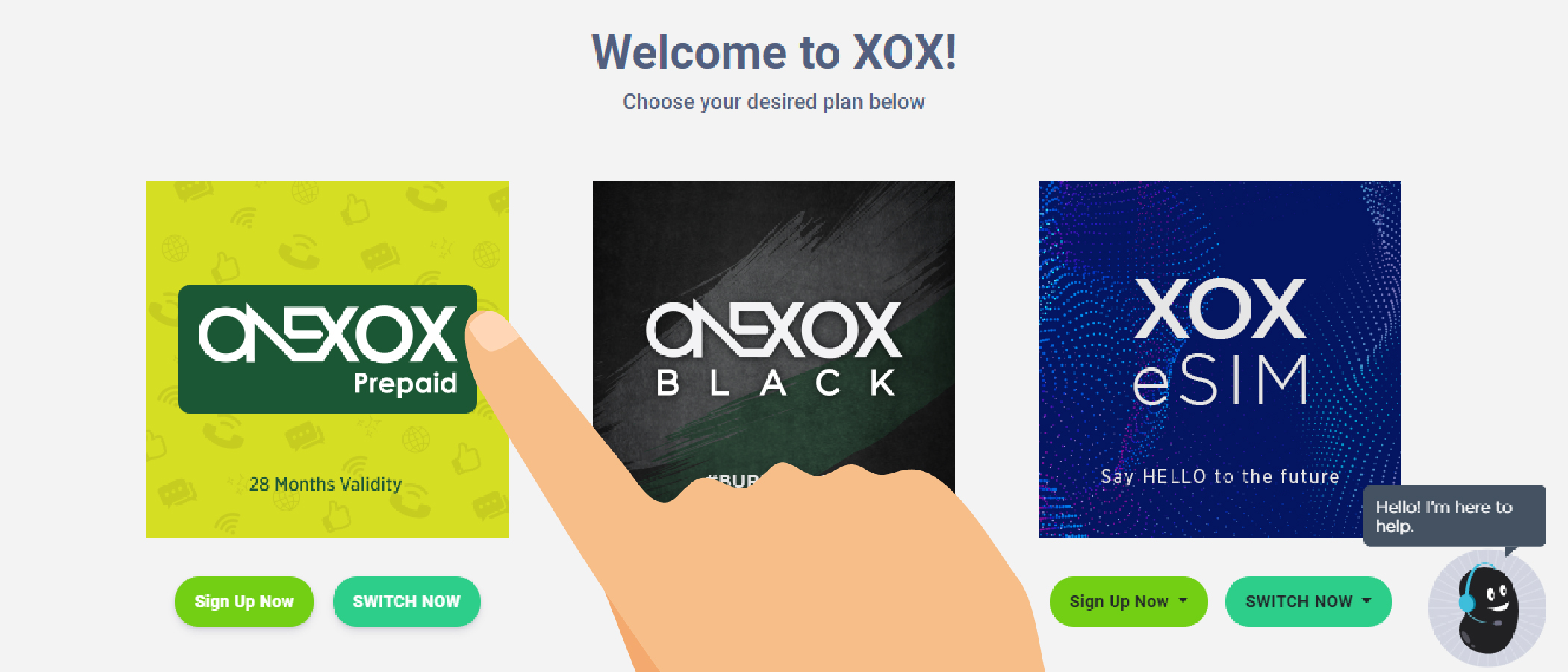The width and height of the screenshot is (1568, 672).
Task: Click the "28 Months Validity" text on the Prepaid card
Action: click(x=326, y=485)
